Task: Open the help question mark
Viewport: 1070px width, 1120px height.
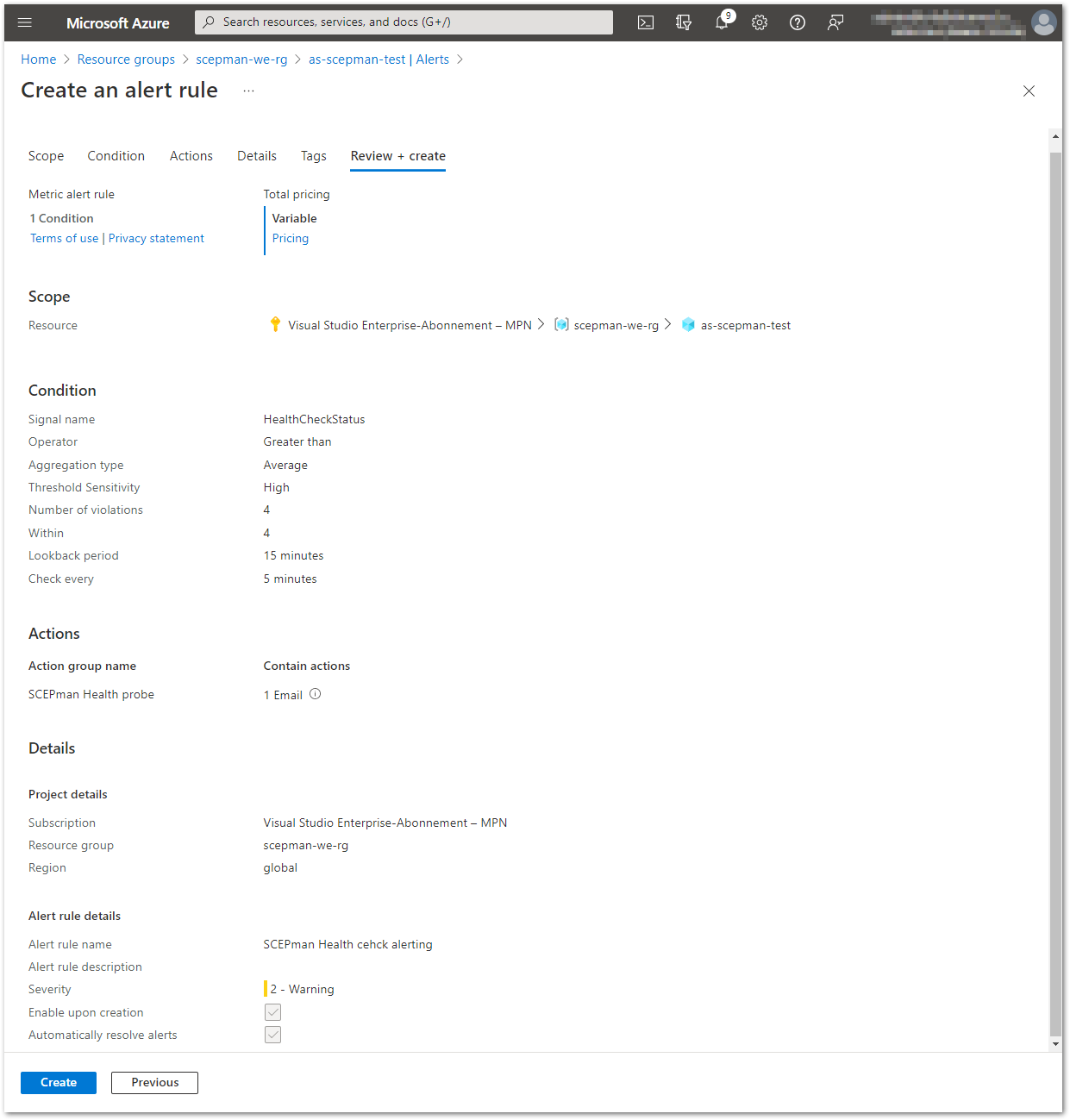Action: pyautogui.click(x=798, y=22)
